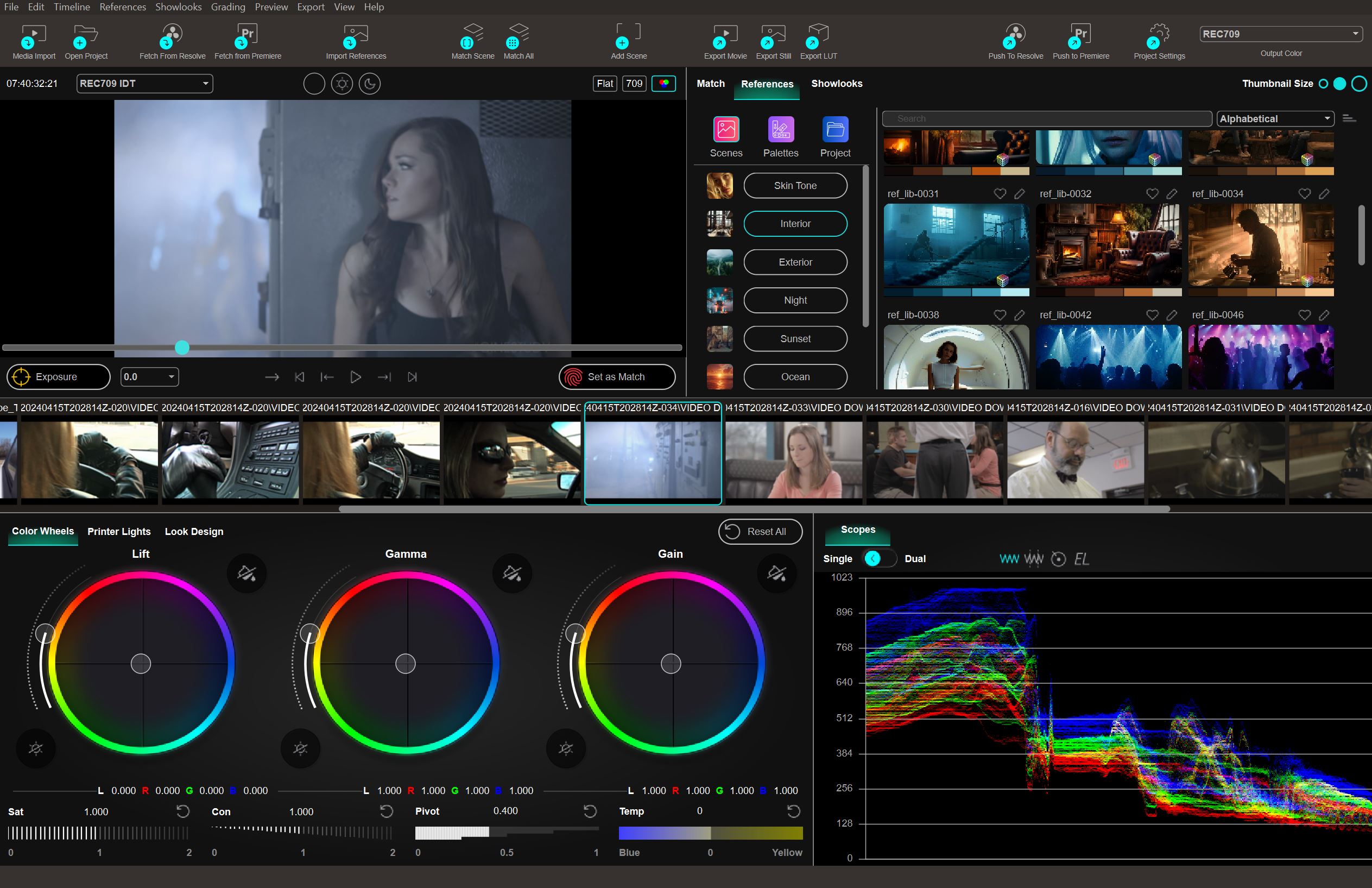Switch to the Match tab
The height and width of the screenshot is (888, 1372).
tap(710, 84)
